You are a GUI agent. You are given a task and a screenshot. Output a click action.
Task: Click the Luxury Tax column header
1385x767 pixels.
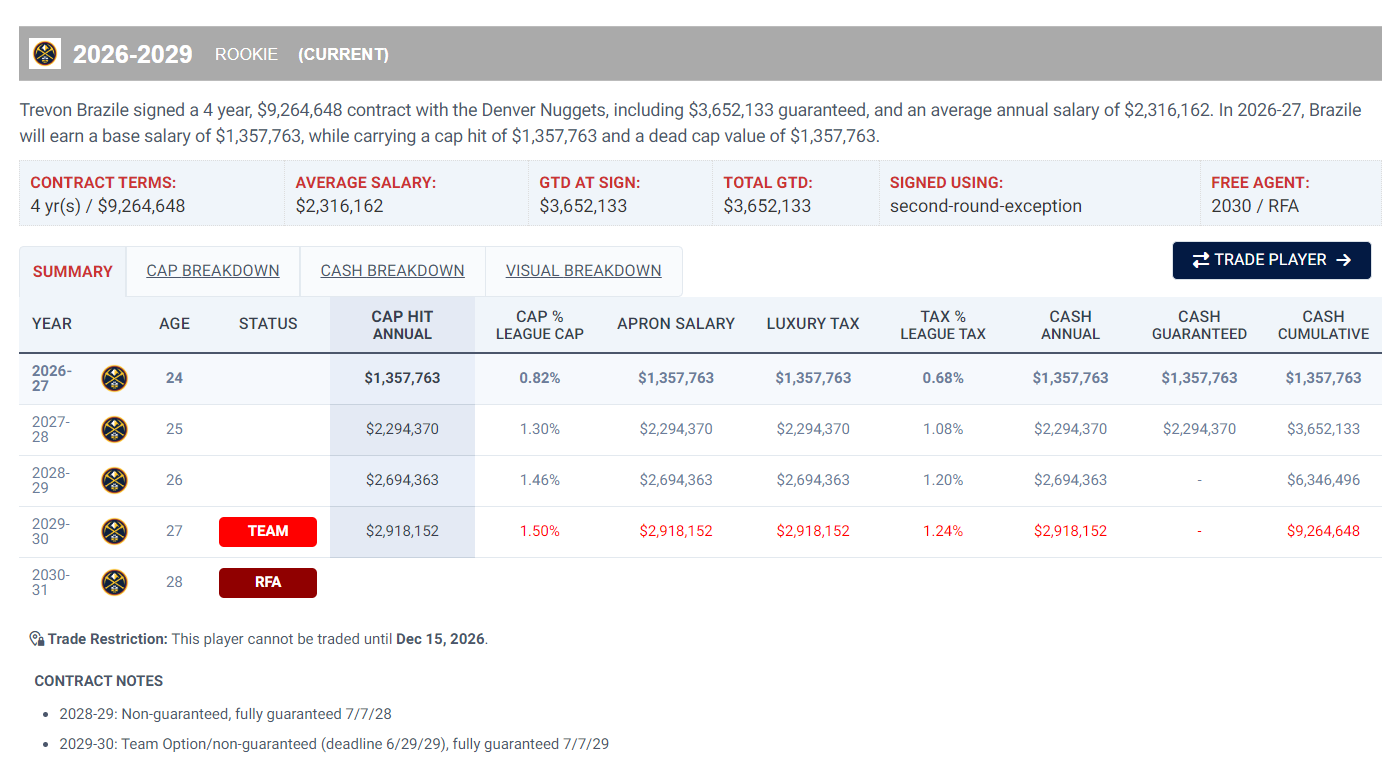click(x=813, y=324)
